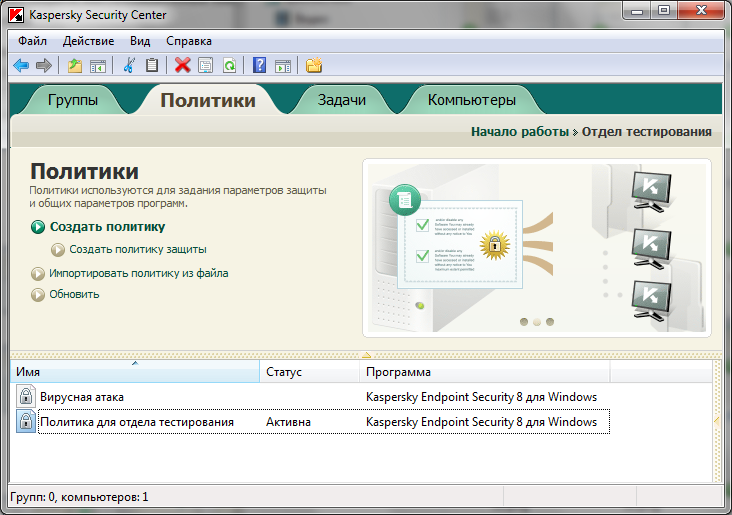Click the gray Forward arrow in the toolbar
The image size is (732, 515).
point(43,66)
